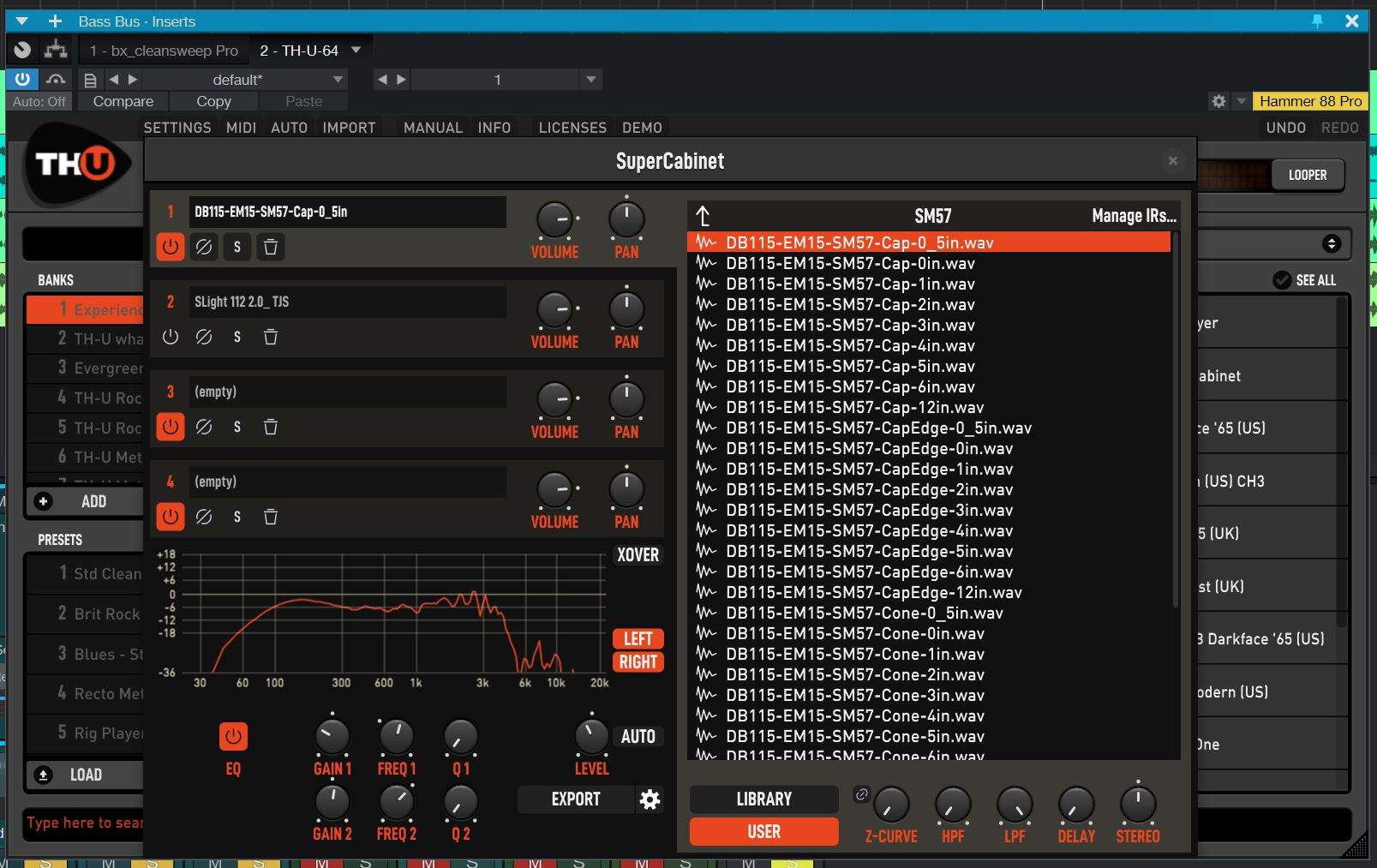
Task: Click the plugin bypass power button
Action: tap(22, 80)
